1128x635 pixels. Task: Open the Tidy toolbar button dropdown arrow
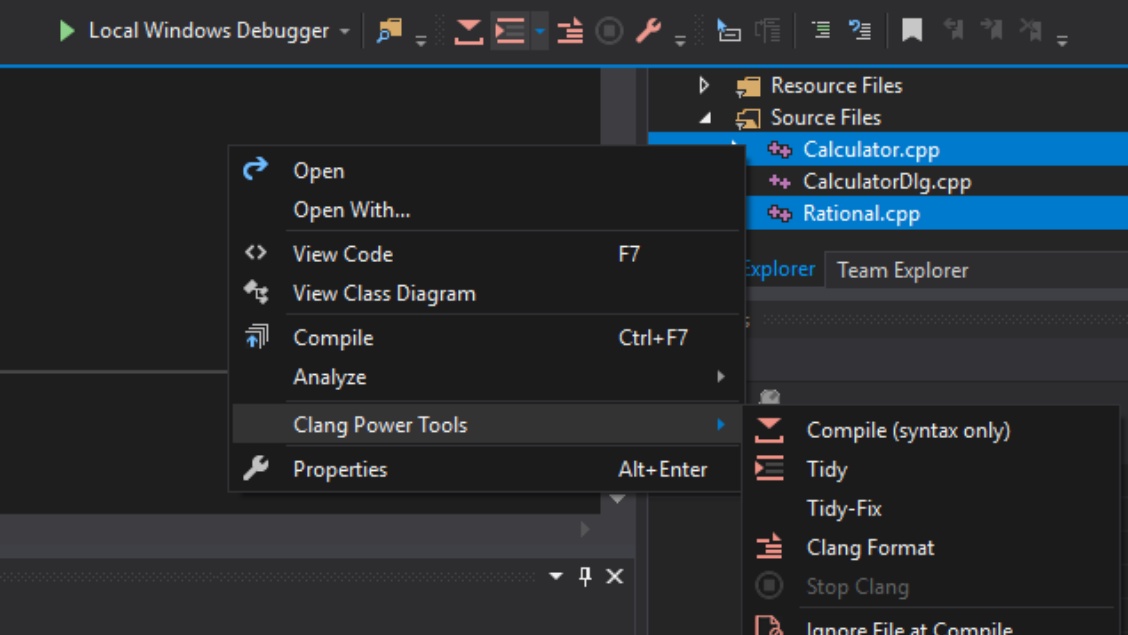pos(540,31)
